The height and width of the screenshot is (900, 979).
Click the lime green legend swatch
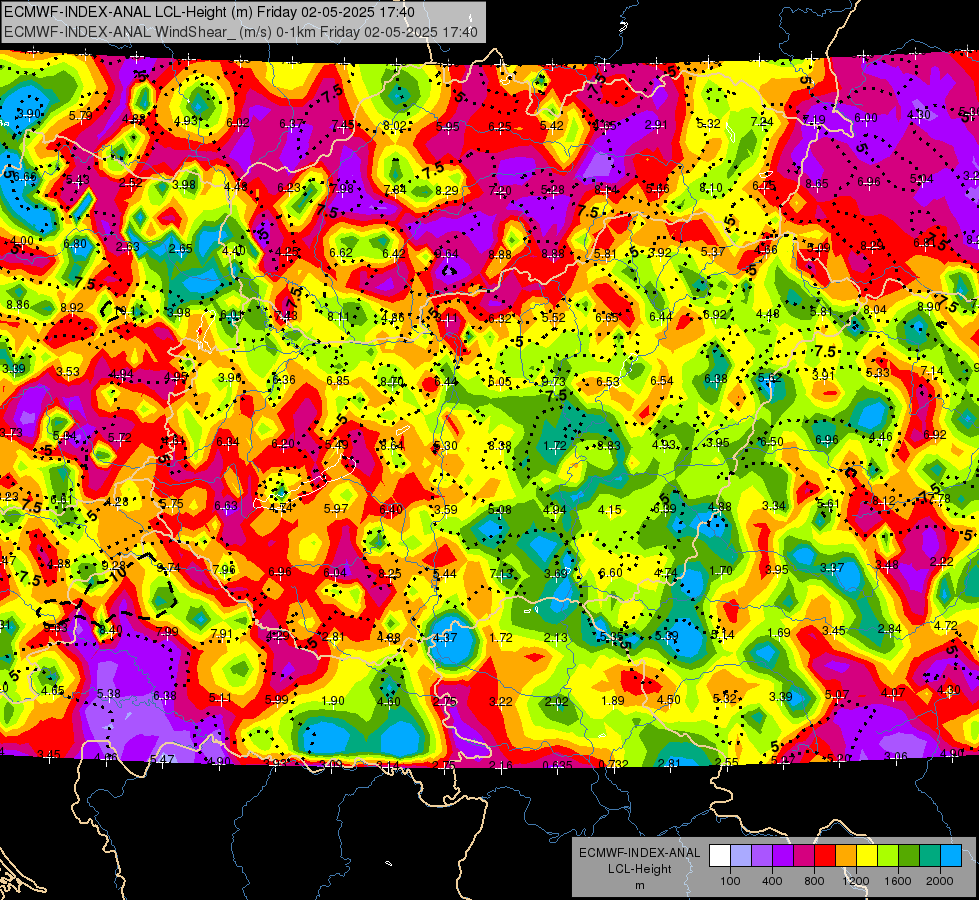888,856
